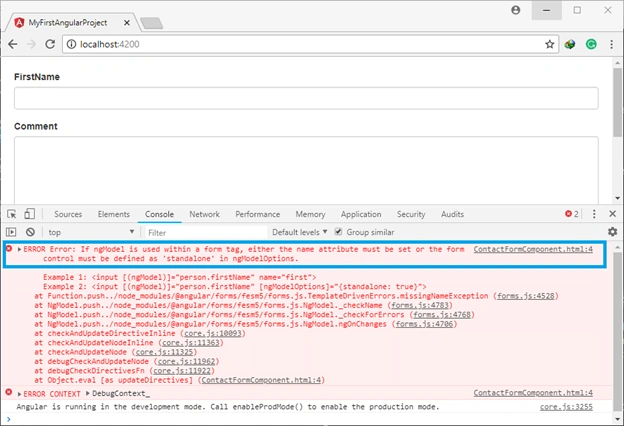Image resolution: width=624 pixels, height=426 pixels.
Task: Open the globe extension icon
Action: pos(570,44)
